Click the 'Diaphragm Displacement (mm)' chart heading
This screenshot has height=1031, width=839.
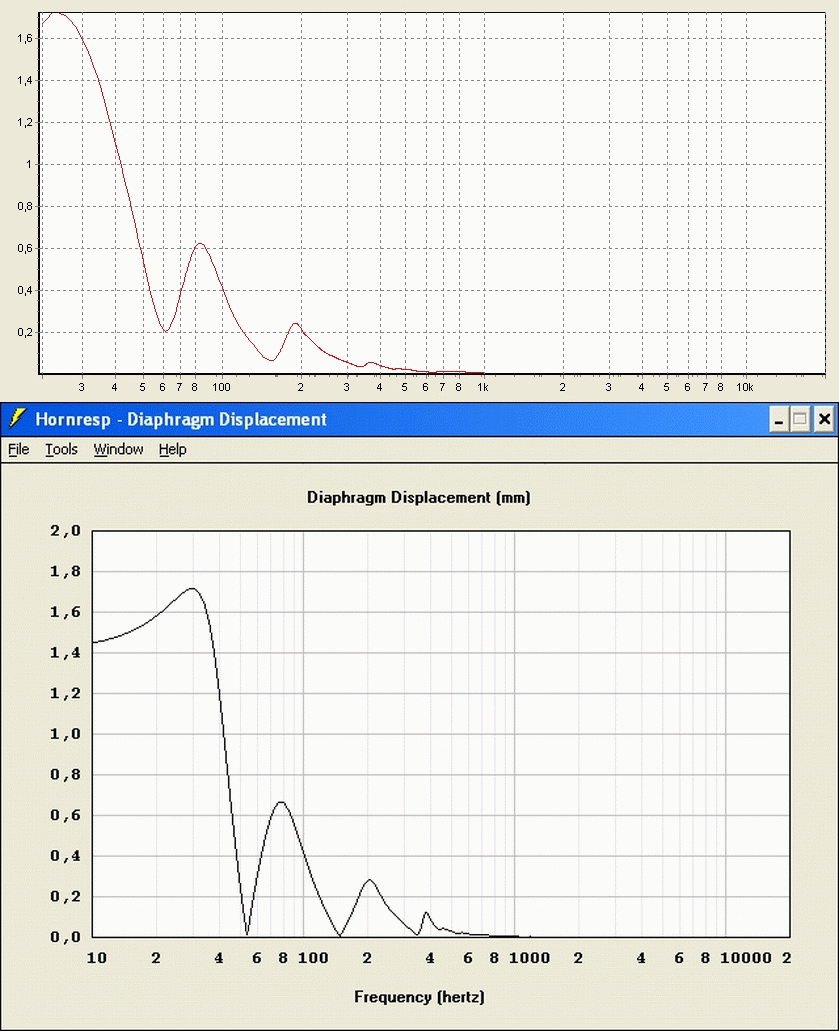pyautogui.click(x=419, y=498)
